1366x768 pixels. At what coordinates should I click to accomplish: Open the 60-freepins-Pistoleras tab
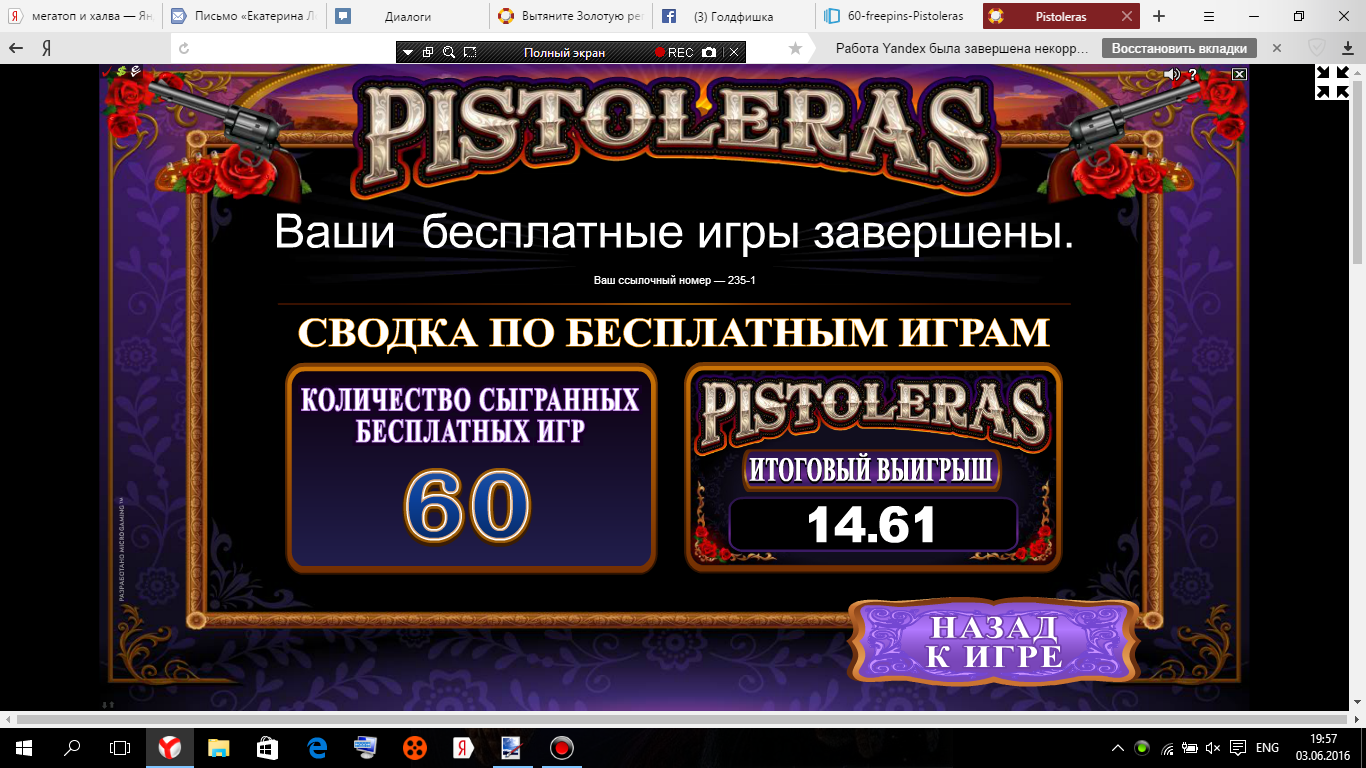point(899,16)
